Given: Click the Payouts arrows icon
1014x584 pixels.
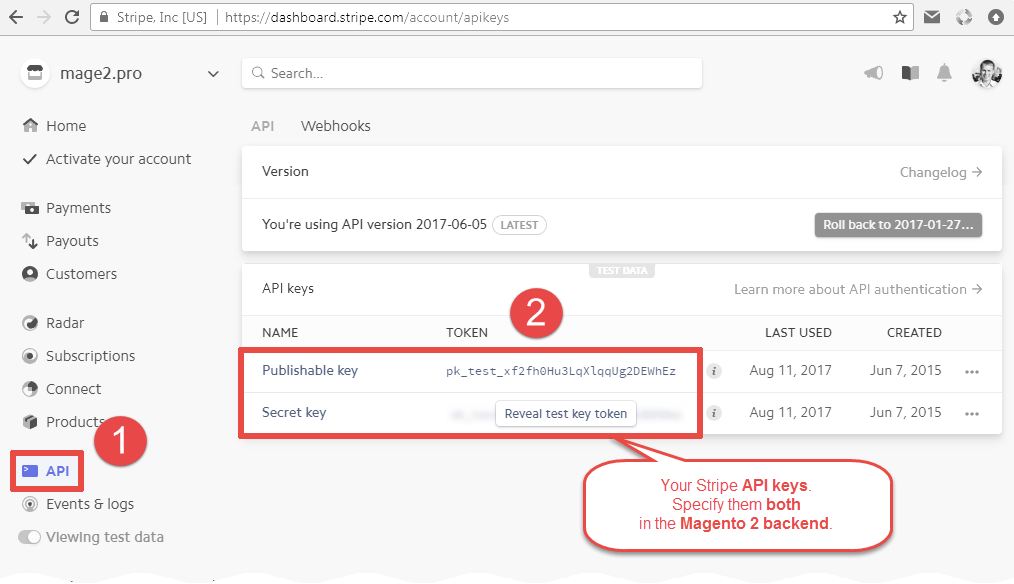Looking at the screenshot, I should 30,241.
